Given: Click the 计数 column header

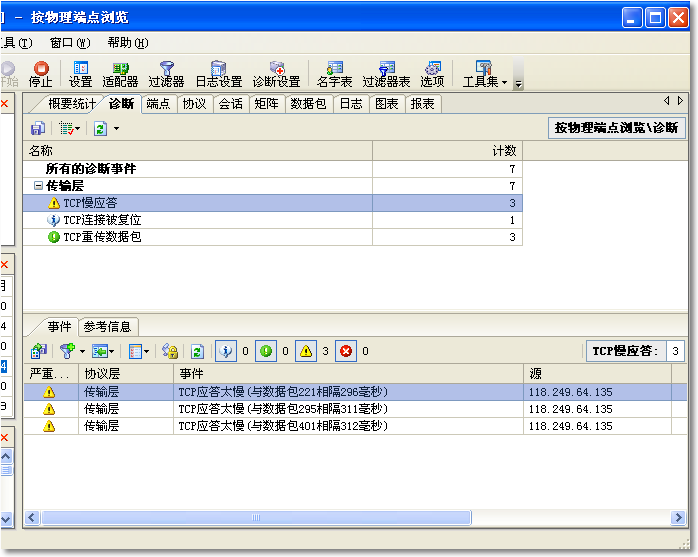Looking at the screenshot, I should [447, 150].
